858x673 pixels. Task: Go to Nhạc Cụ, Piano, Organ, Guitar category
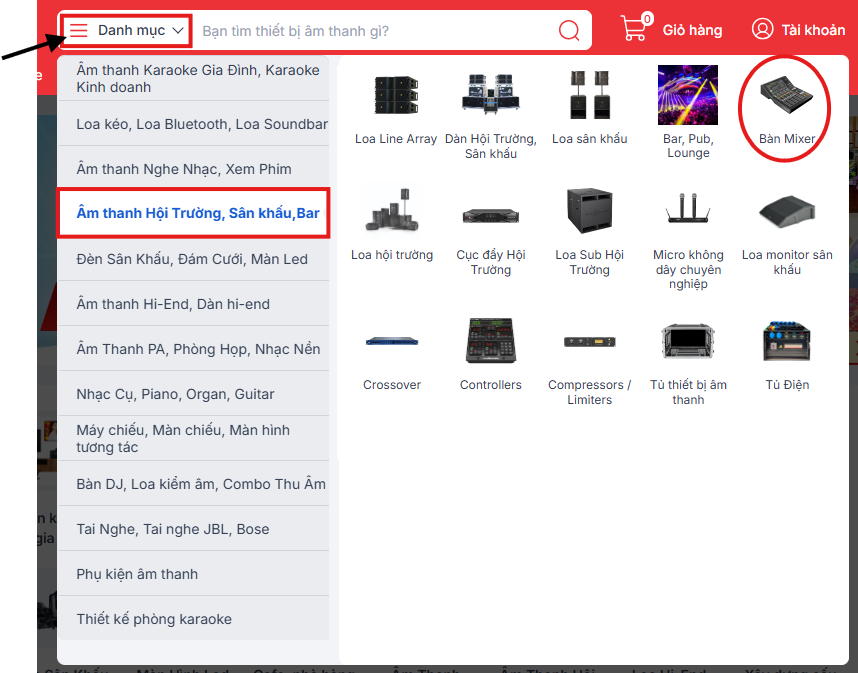click(175, 394)
